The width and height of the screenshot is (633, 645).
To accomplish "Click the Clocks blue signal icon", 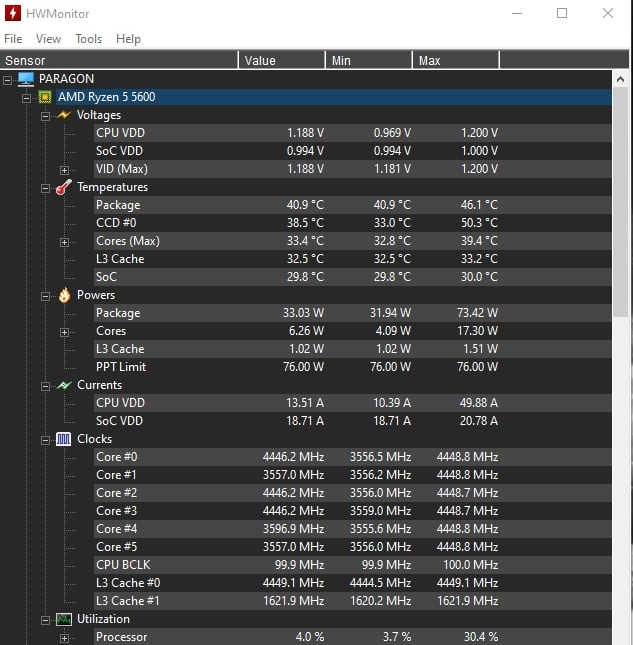I will pyautogui.click(x=63, y=439).
